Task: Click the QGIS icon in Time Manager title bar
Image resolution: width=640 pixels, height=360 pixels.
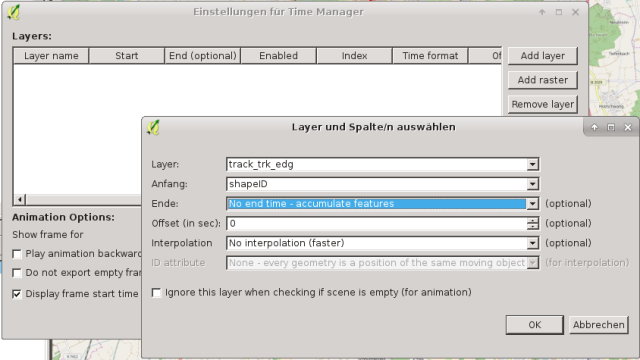Action: coord(14,12)
